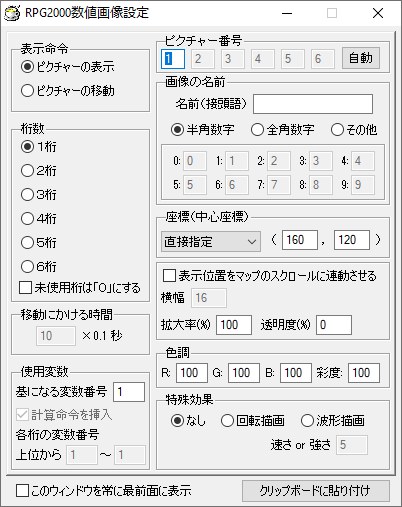Choose 回転描画 special effect
The height and width of the screenshot is (507, 402).
(253, 421)
